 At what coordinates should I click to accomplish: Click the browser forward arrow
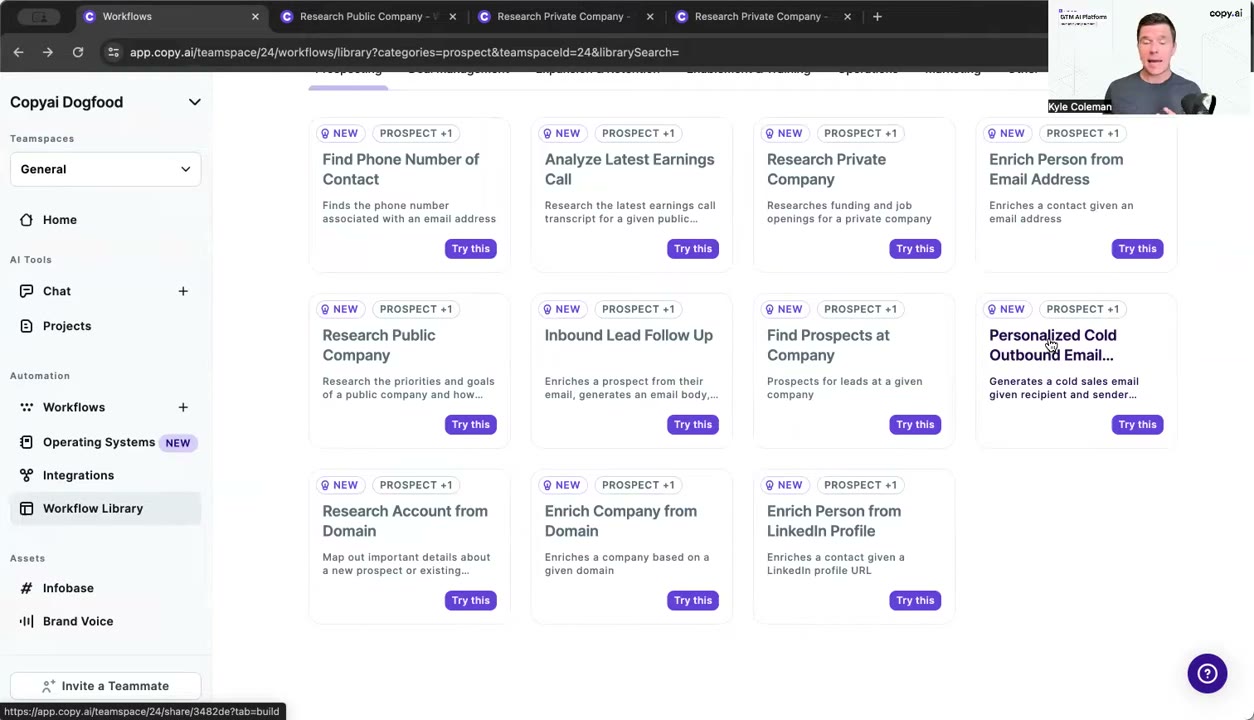(x=47, y=52)
